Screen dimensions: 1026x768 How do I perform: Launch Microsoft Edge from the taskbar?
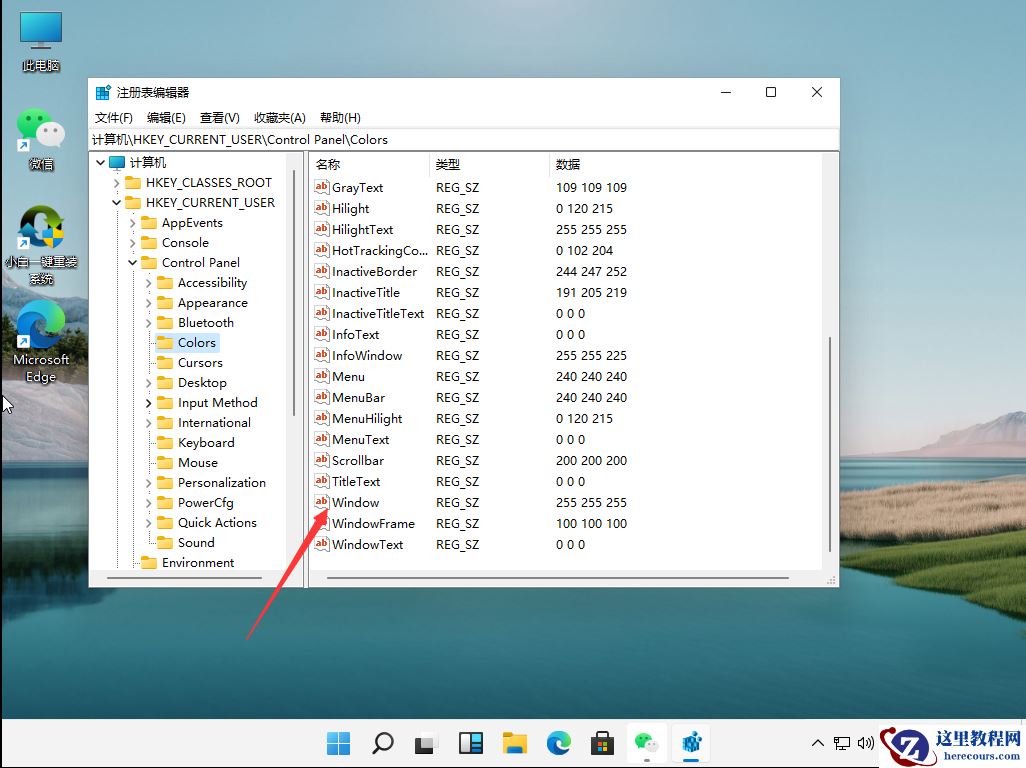[558, 743]
